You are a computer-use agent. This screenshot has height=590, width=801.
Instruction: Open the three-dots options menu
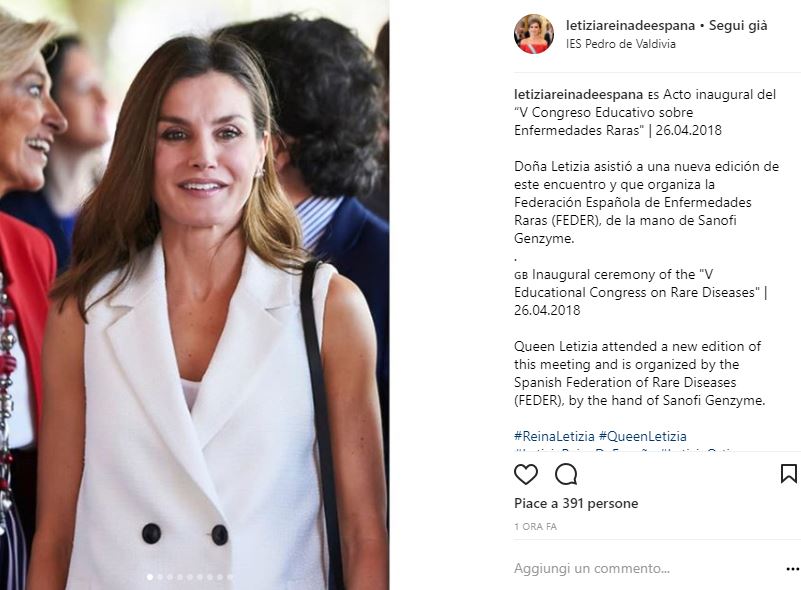pyautogui.click(x=793, y=569)
